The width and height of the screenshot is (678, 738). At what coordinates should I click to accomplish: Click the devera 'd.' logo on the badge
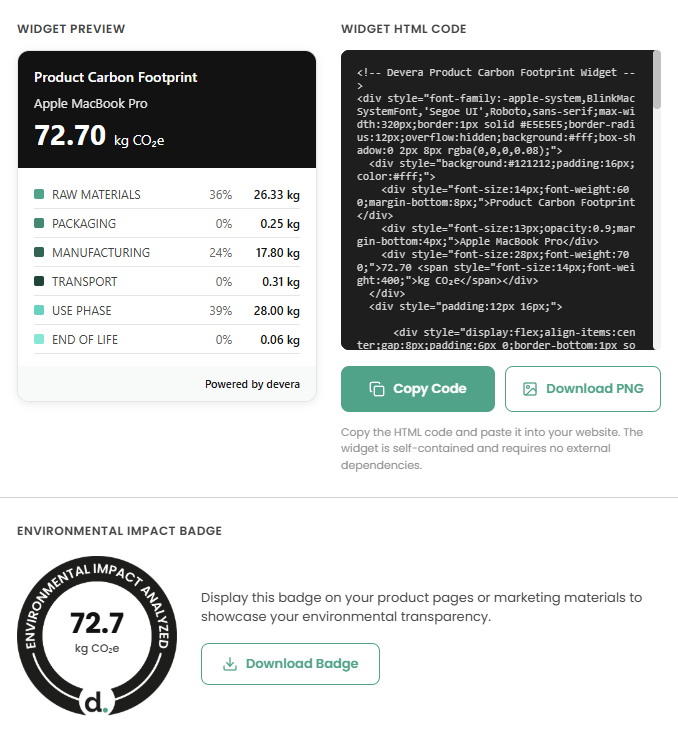[x=96, y=702]
